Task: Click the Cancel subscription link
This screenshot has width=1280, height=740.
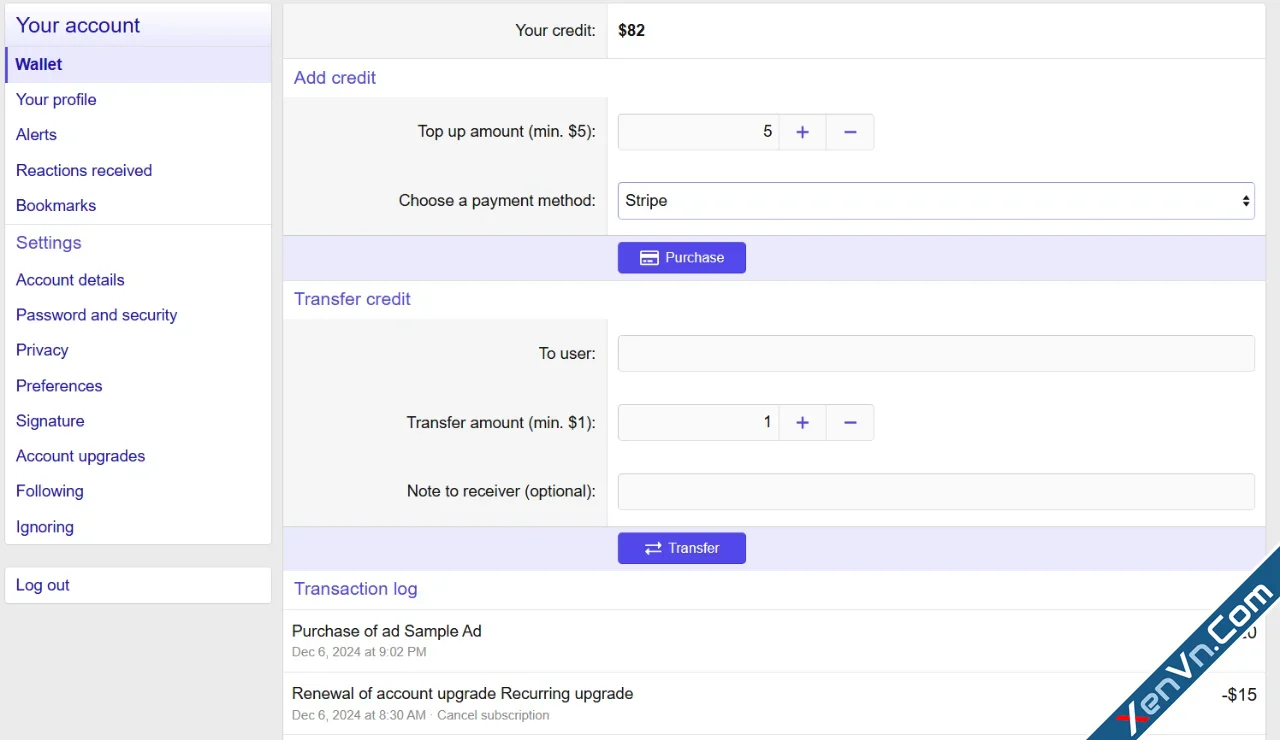Action: coord(493,716)
